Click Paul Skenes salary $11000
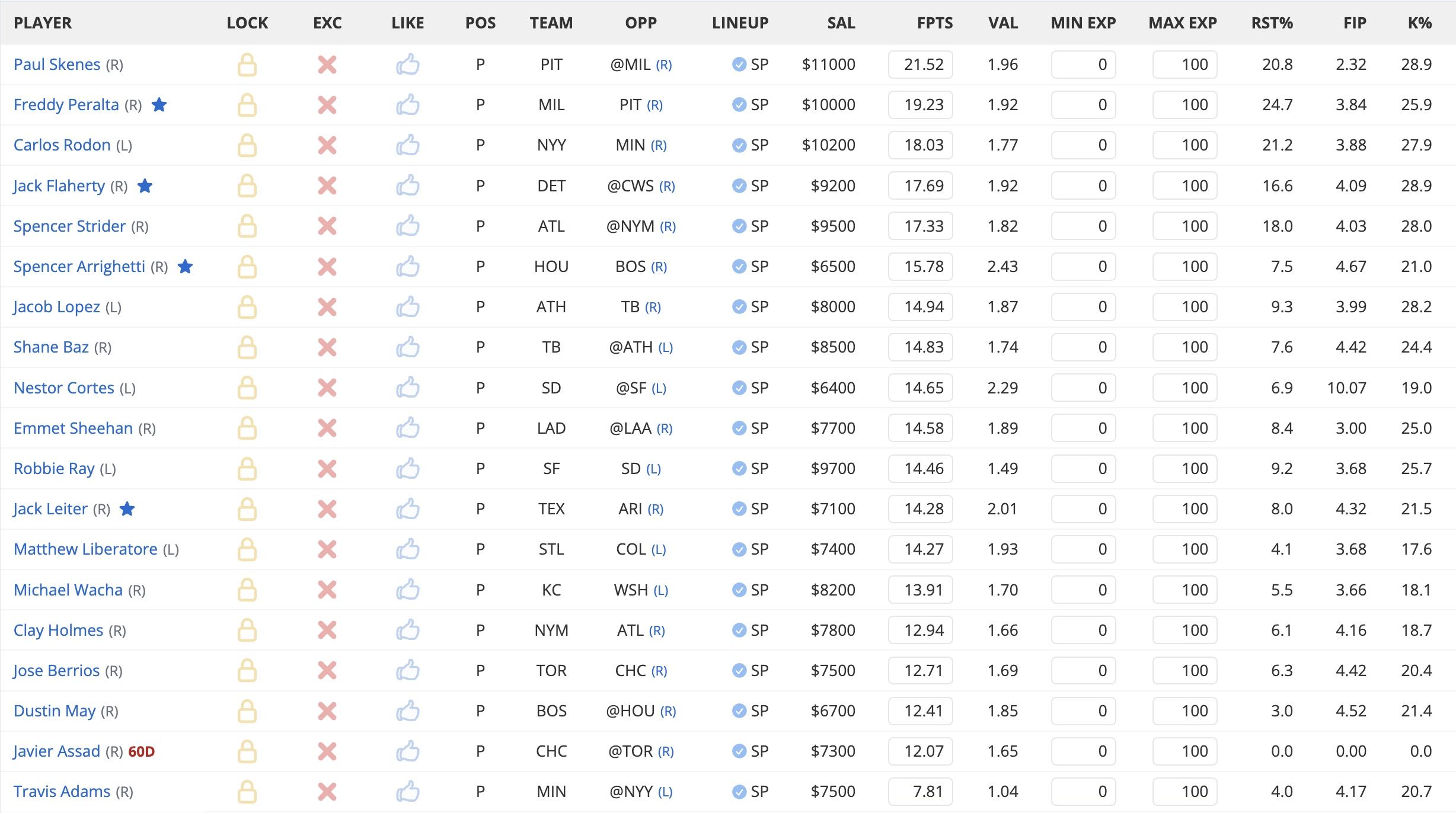This screenshot has height=813, width=1456. [x=828, y=65]
